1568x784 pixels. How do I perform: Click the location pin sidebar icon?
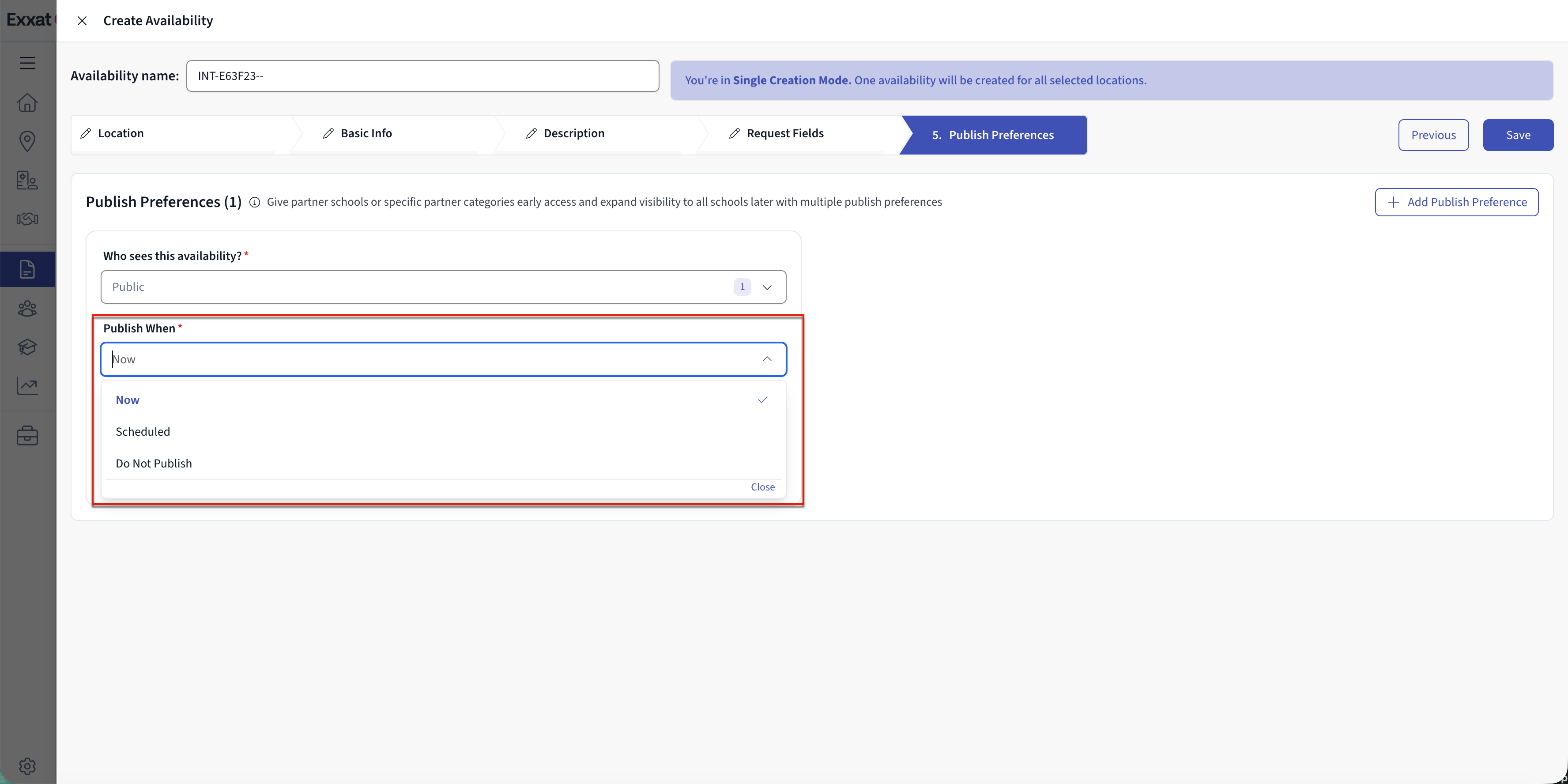27,141
